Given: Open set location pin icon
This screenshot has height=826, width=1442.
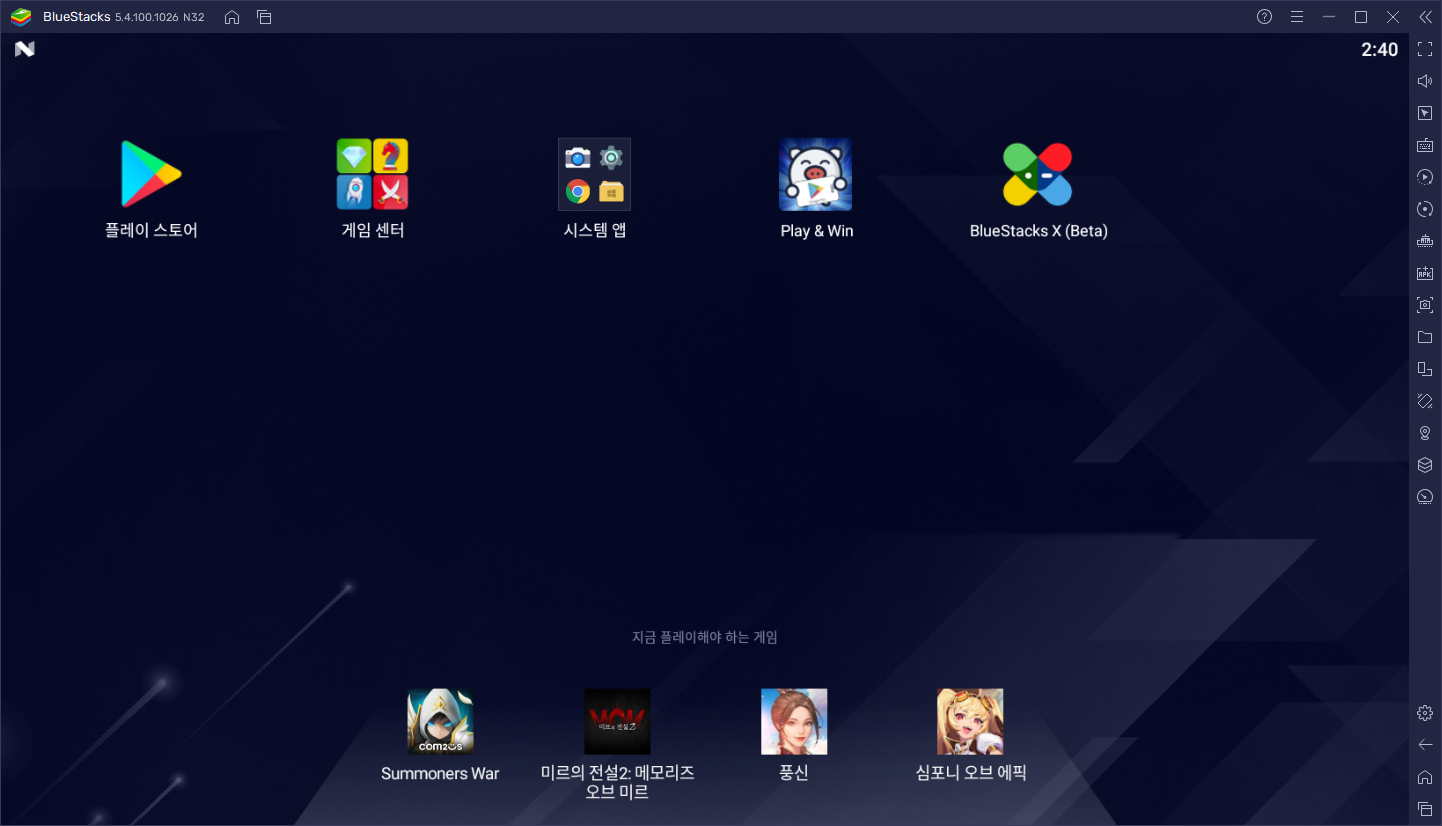Looking at the screenshot, I should 1425,433.
